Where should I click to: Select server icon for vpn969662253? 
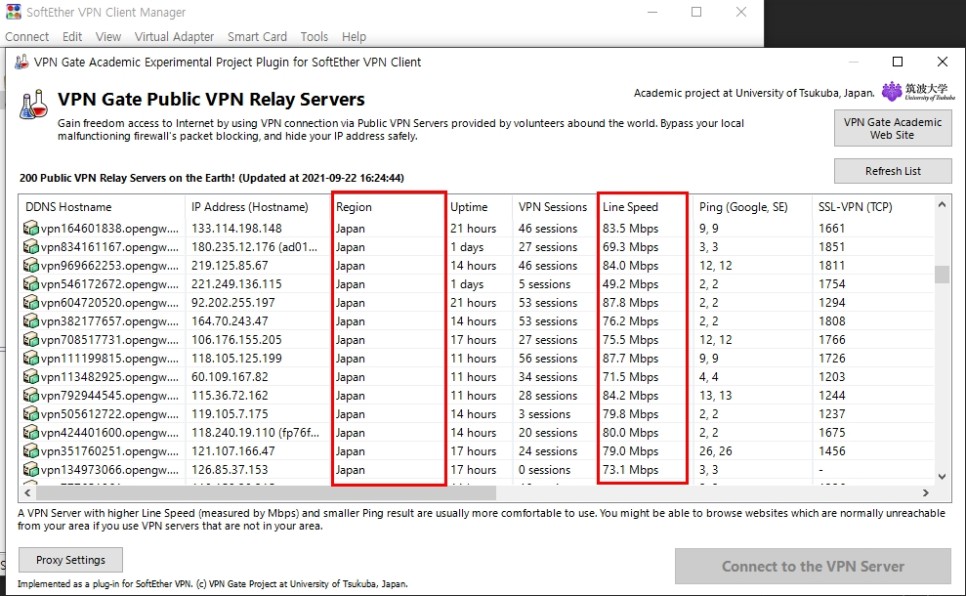coord(31,266)
